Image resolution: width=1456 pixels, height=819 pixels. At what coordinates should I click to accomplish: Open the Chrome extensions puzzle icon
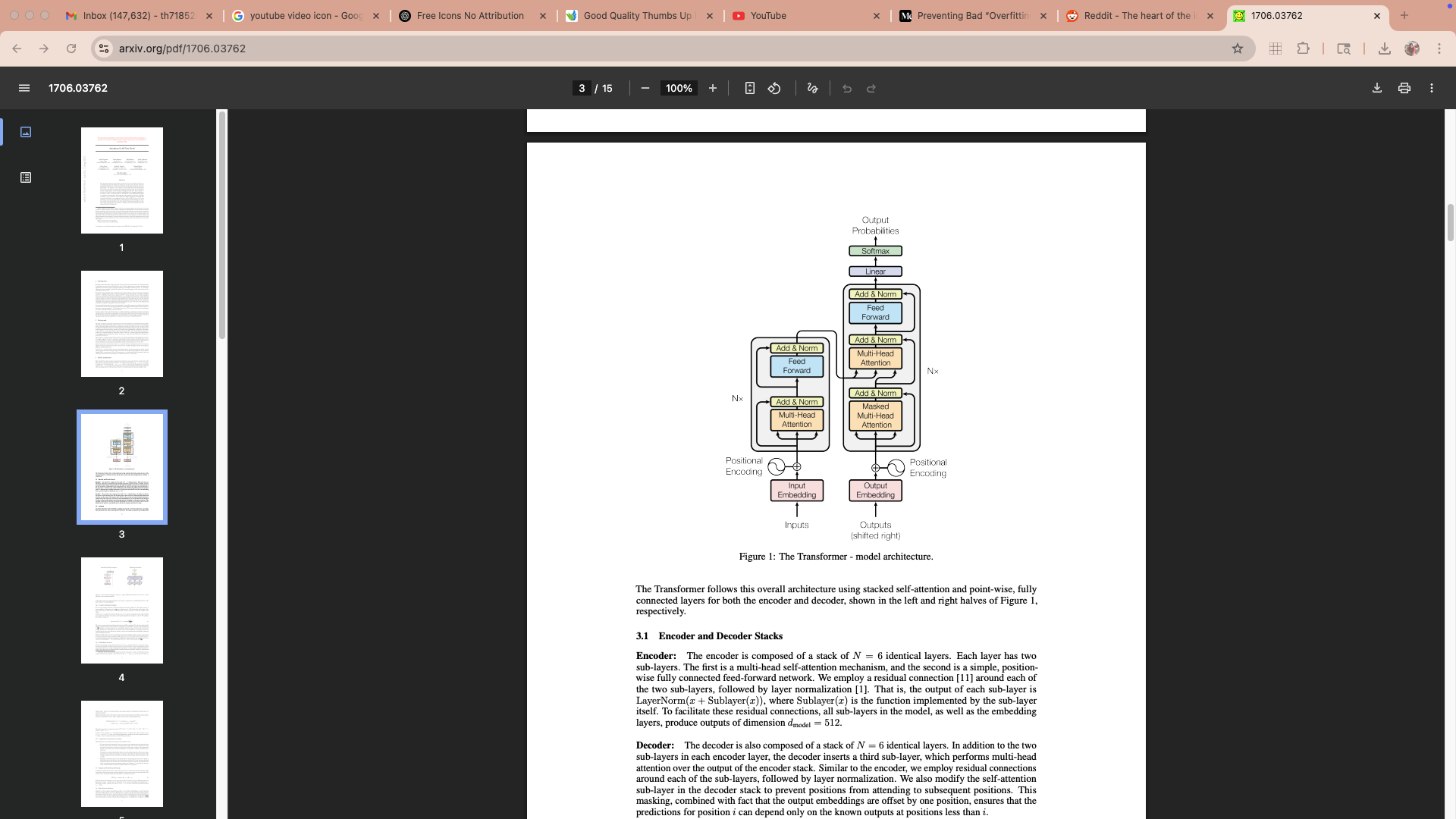(x=1303, y=49)
